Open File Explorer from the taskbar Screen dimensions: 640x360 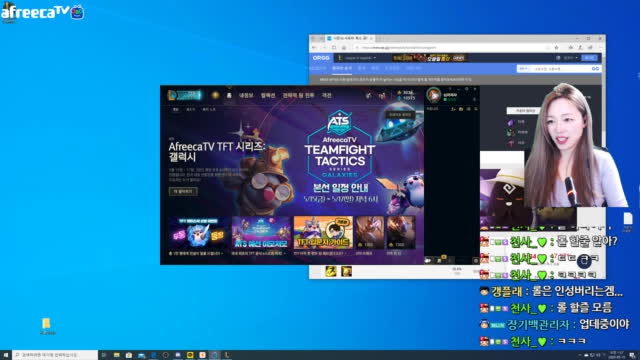(117, 355)
